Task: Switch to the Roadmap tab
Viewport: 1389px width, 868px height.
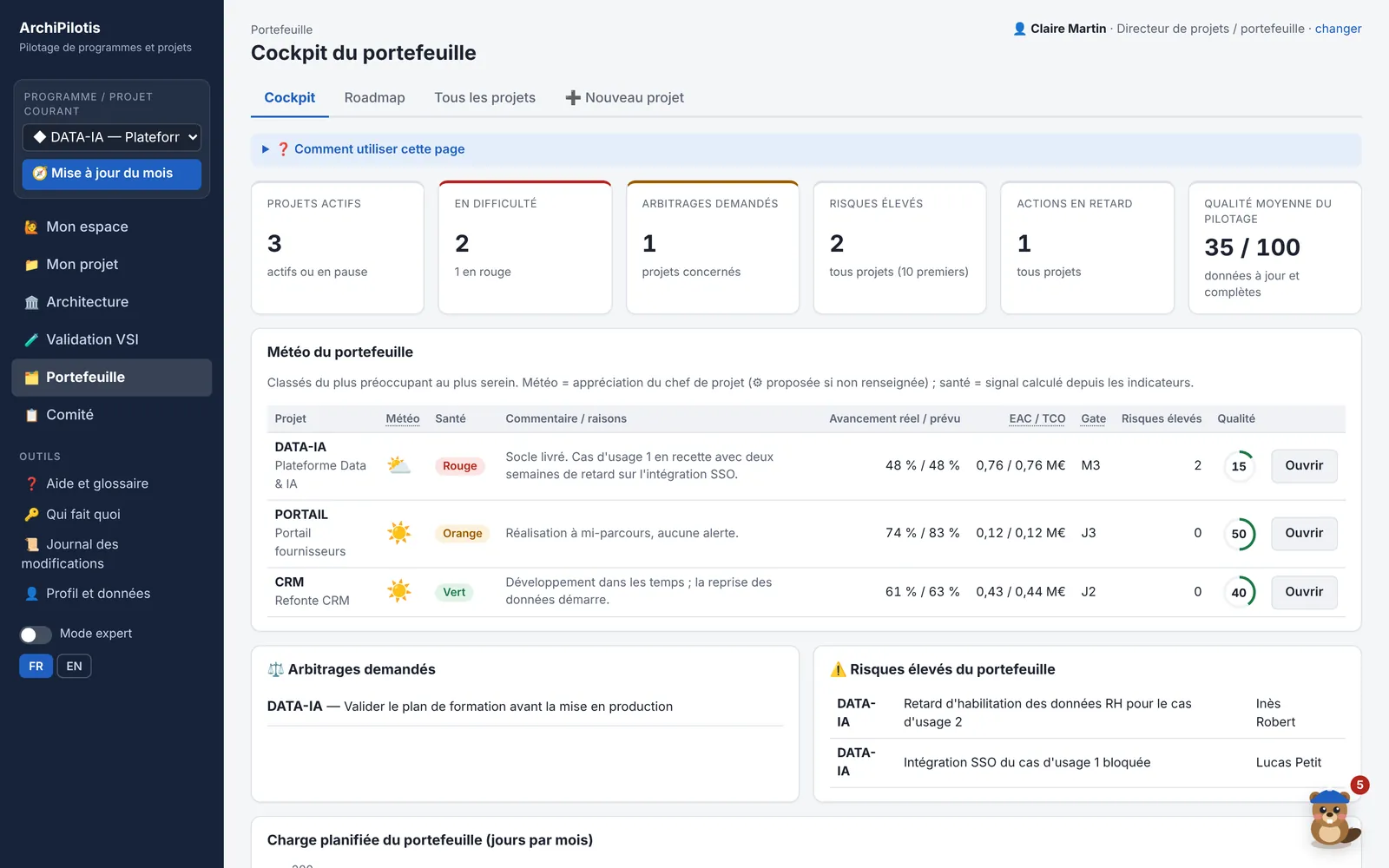Action: pos(374,98)
